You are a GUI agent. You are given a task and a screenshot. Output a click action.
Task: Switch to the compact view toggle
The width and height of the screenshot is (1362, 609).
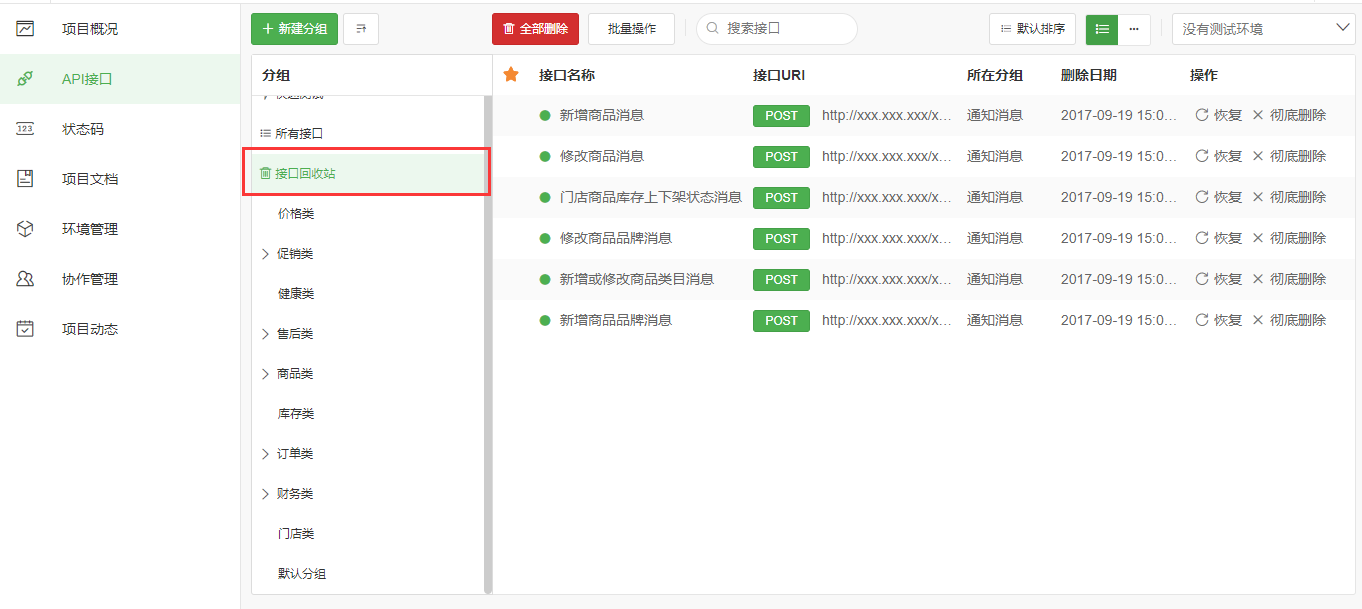click(x=1134, y=29)
